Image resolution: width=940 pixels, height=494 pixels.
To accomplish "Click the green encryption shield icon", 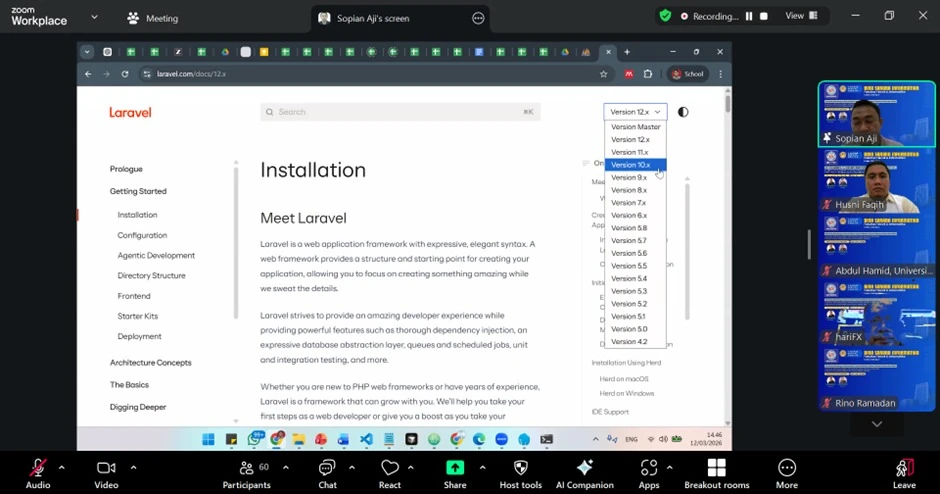I will 665,16.
